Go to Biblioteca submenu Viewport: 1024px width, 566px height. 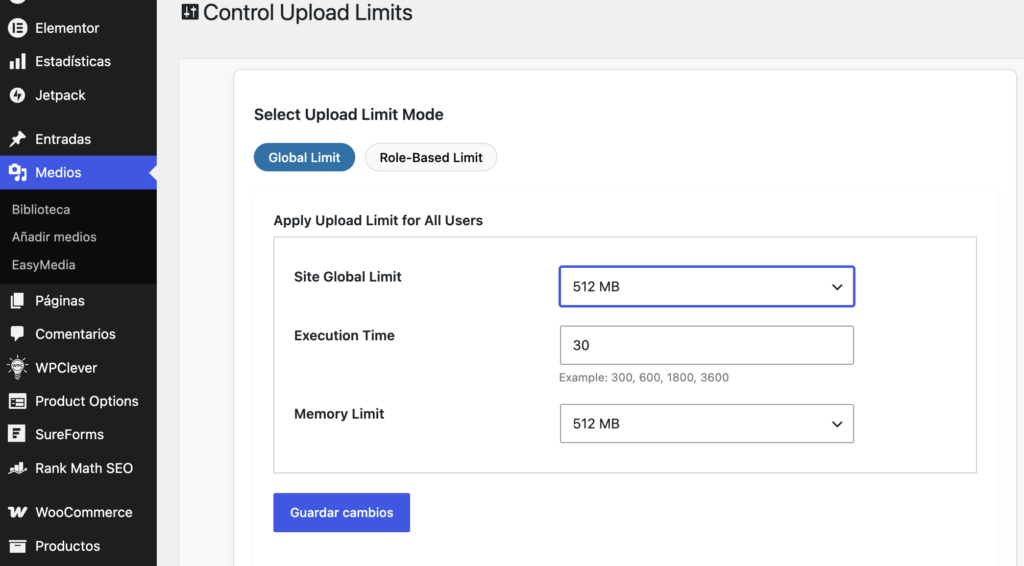tap(41, 210)
